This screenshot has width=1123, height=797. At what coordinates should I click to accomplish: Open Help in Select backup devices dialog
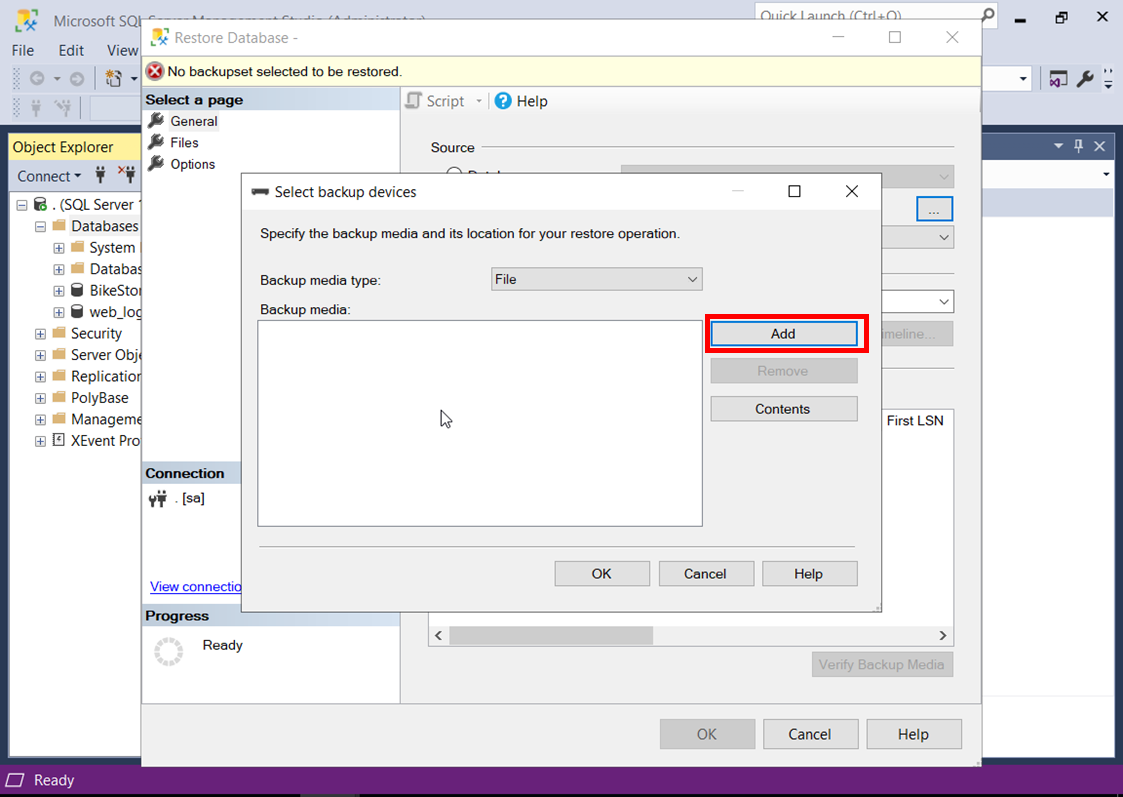pyautogui.click(x=809, y=574)
